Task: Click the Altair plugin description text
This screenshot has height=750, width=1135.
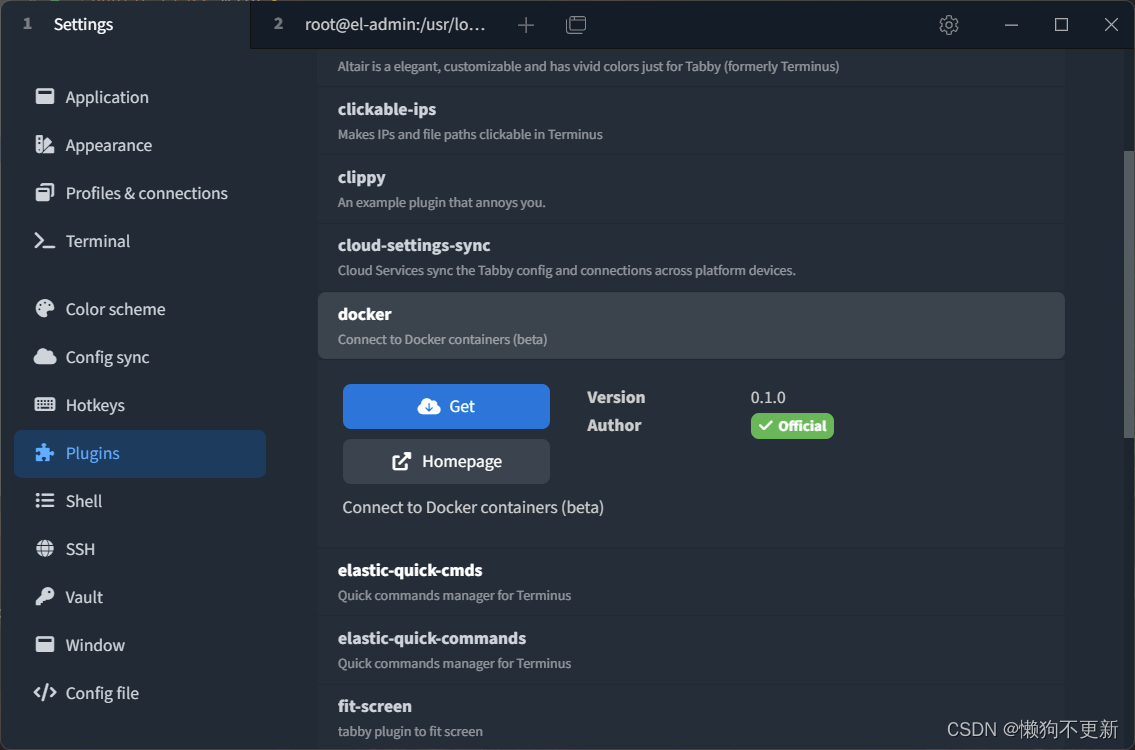Action: [x=588, y=67]
